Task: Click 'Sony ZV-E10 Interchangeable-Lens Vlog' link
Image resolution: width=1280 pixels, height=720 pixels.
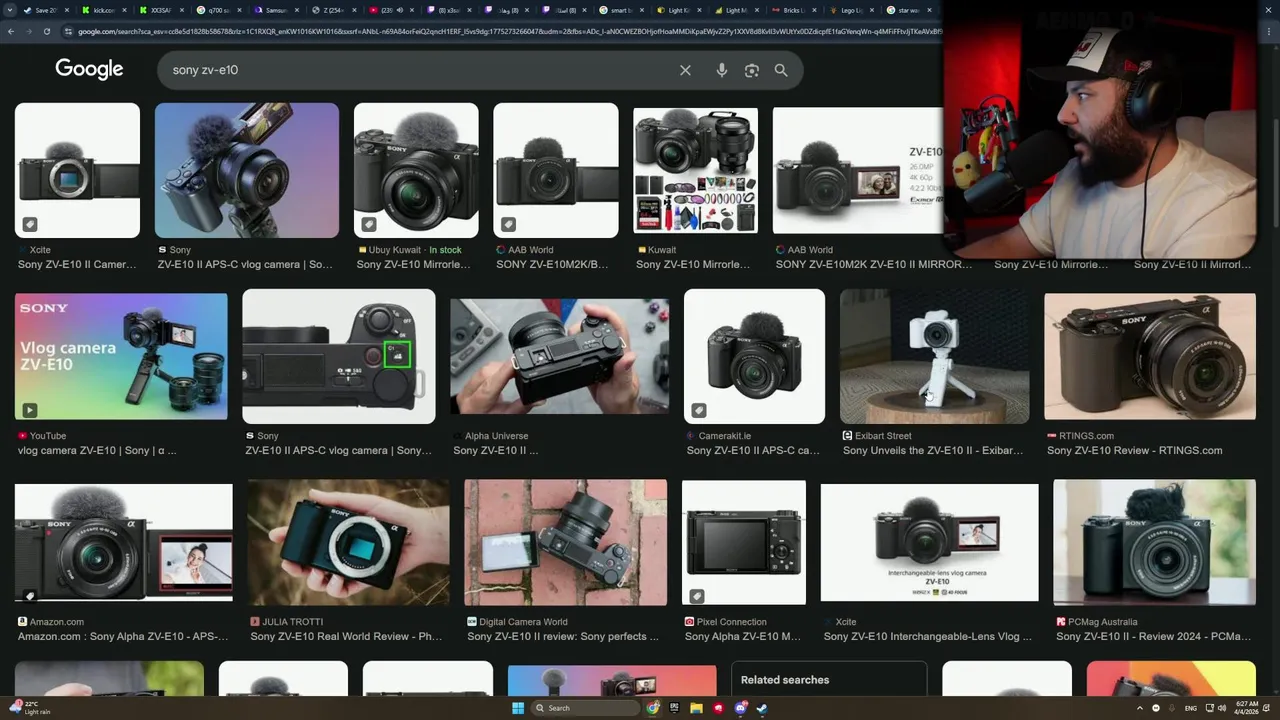Action: click(928, 637)
